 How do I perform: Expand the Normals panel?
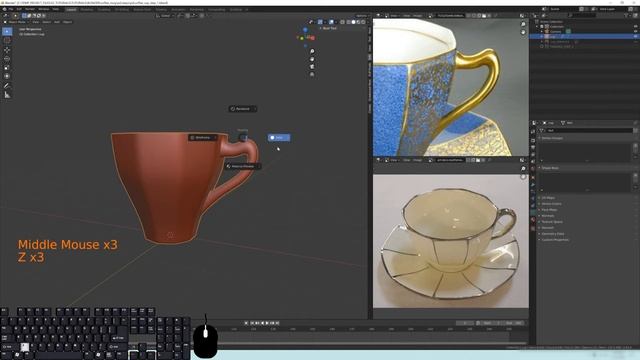tap(547, 216)
